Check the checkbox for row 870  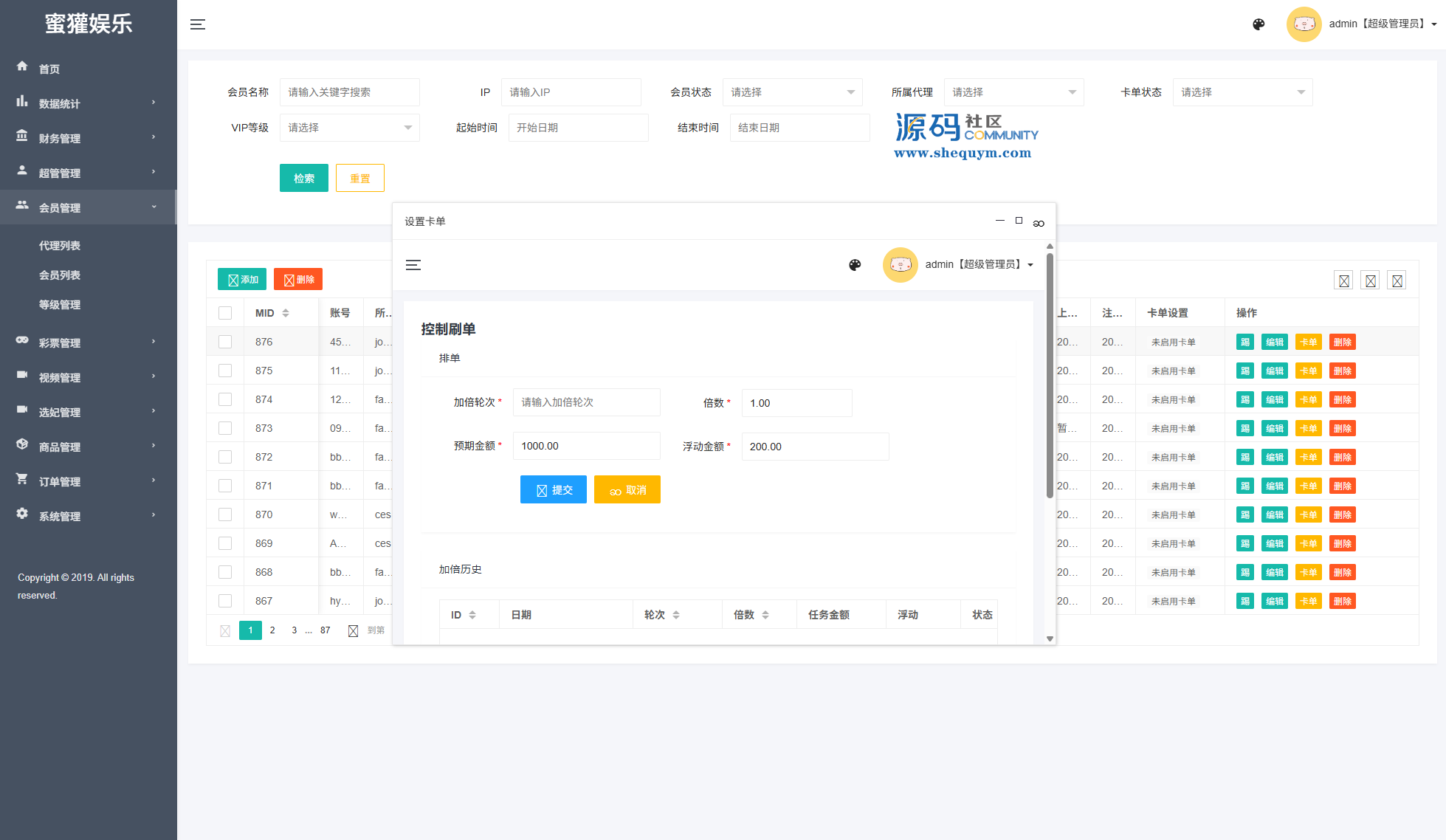tap(225, 514)
